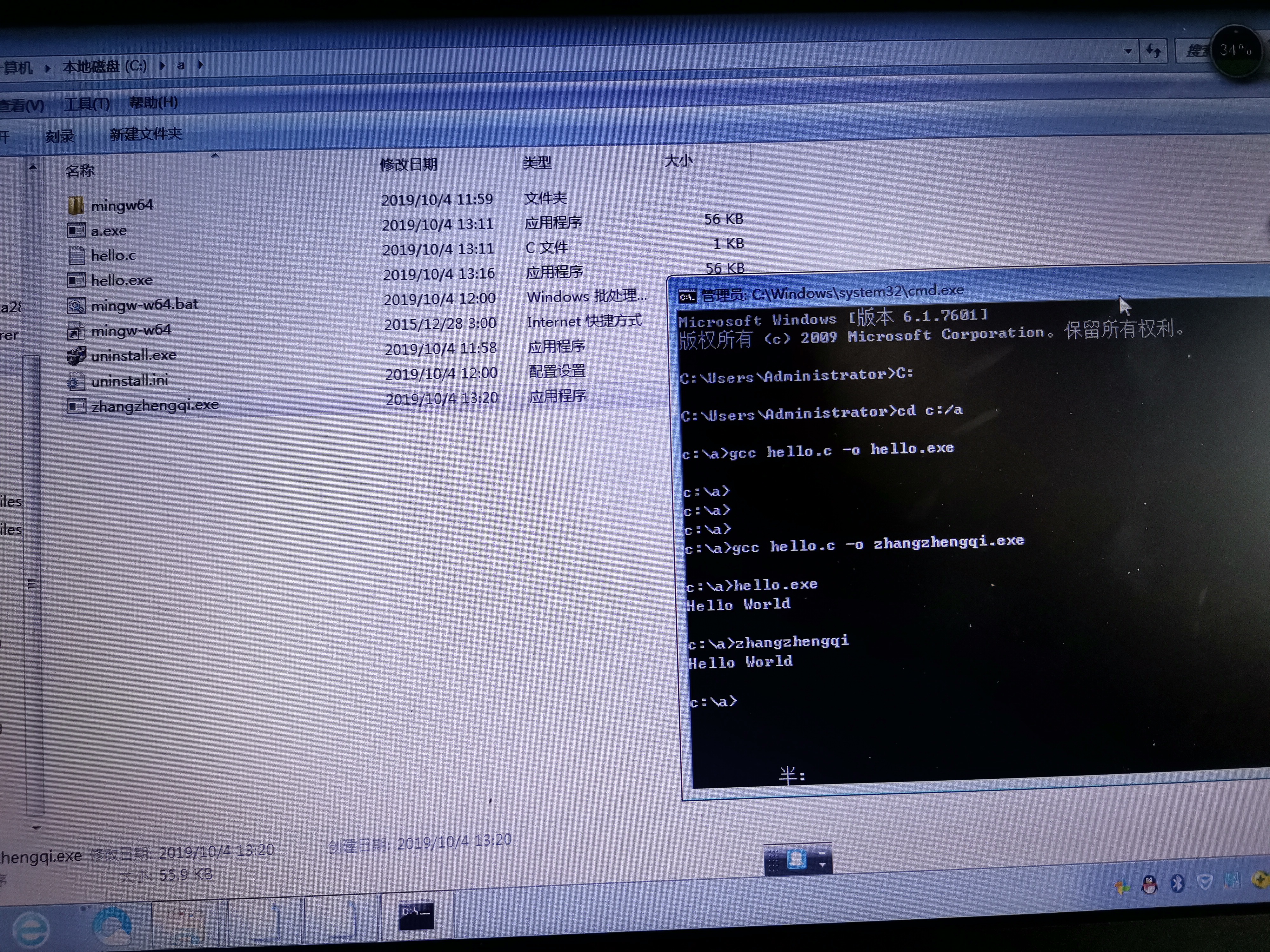The height and width of the screenshot is (952, 1270).
Task: Click the uninstall.exe installer icon
Action: (x=76, y=355)
